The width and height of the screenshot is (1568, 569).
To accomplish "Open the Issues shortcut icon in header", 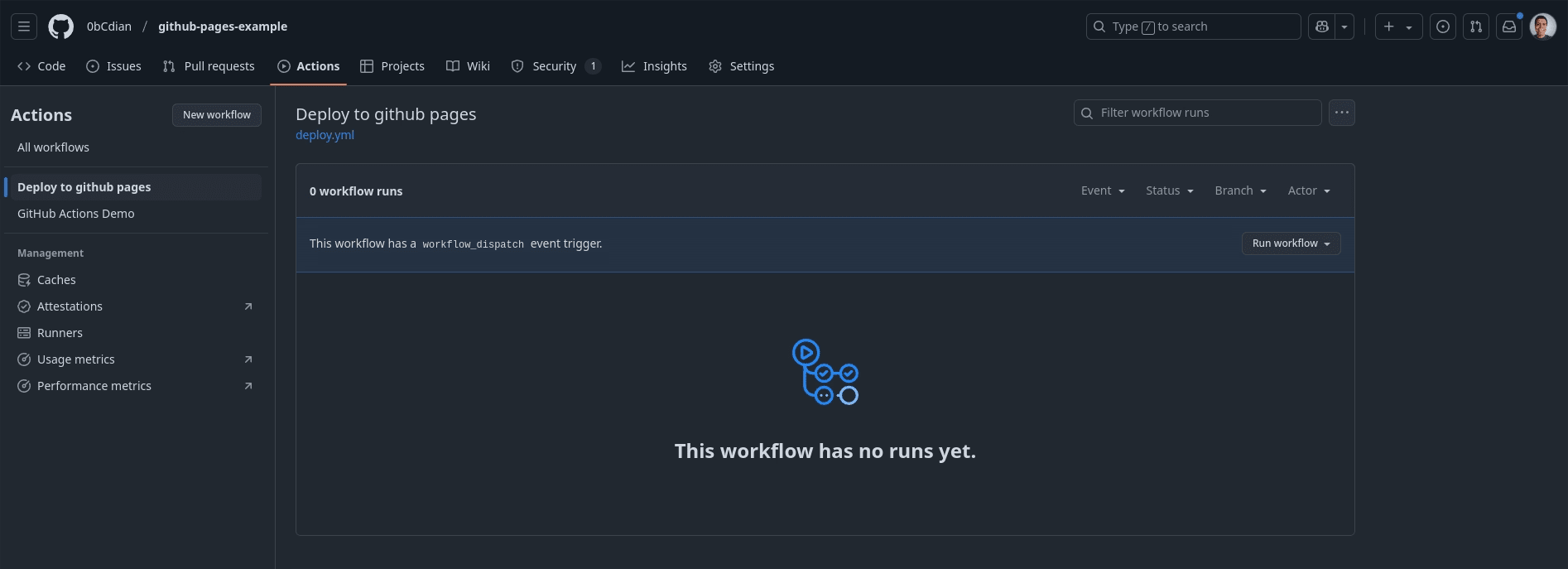I will click(1443, 27).
